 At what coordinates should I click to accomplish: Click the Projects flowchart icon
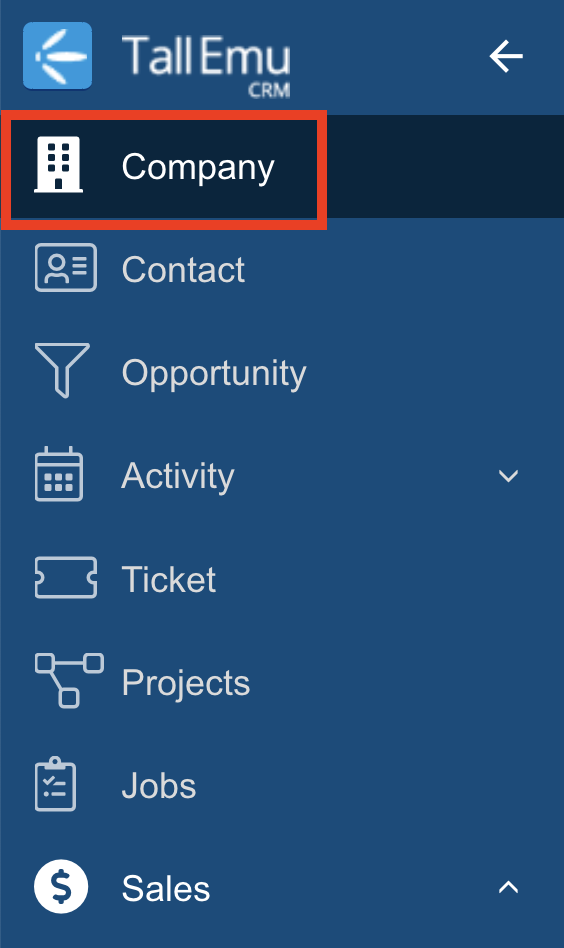click(x=69, y=680)
